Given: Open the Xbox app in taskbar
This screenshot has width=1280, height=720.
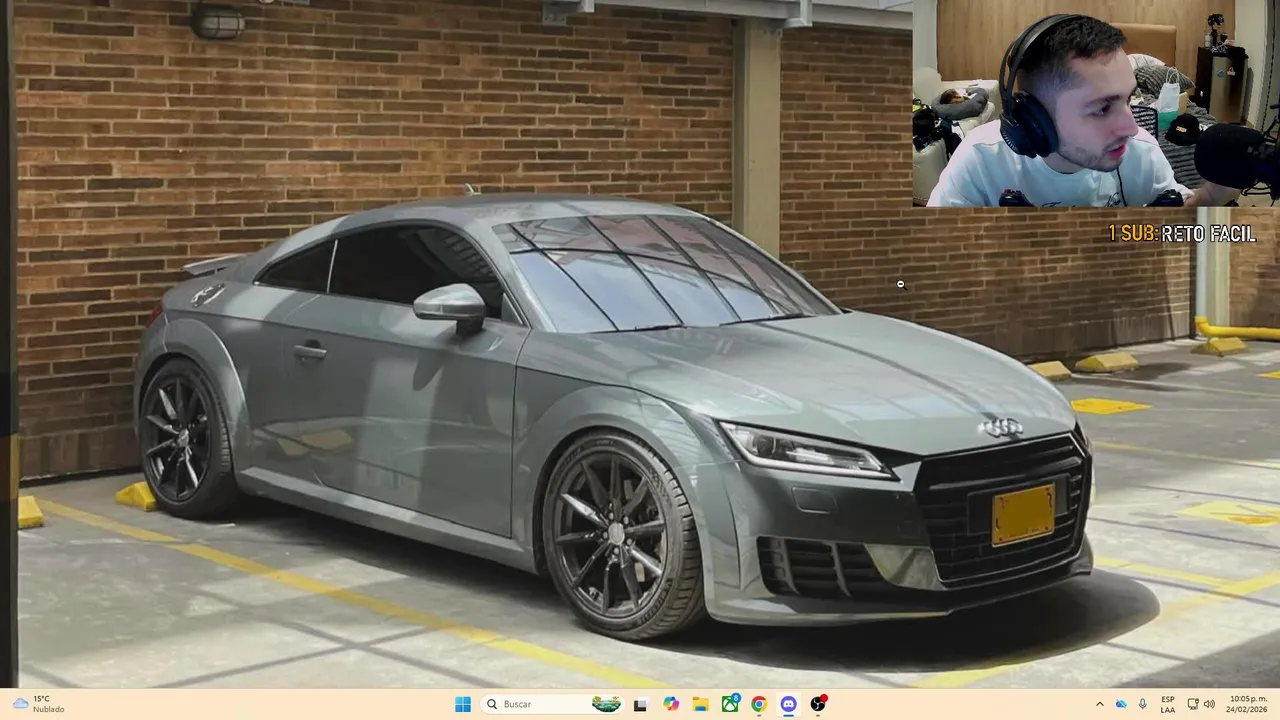Looking at the screenshot, I should (x=730, y=704).
